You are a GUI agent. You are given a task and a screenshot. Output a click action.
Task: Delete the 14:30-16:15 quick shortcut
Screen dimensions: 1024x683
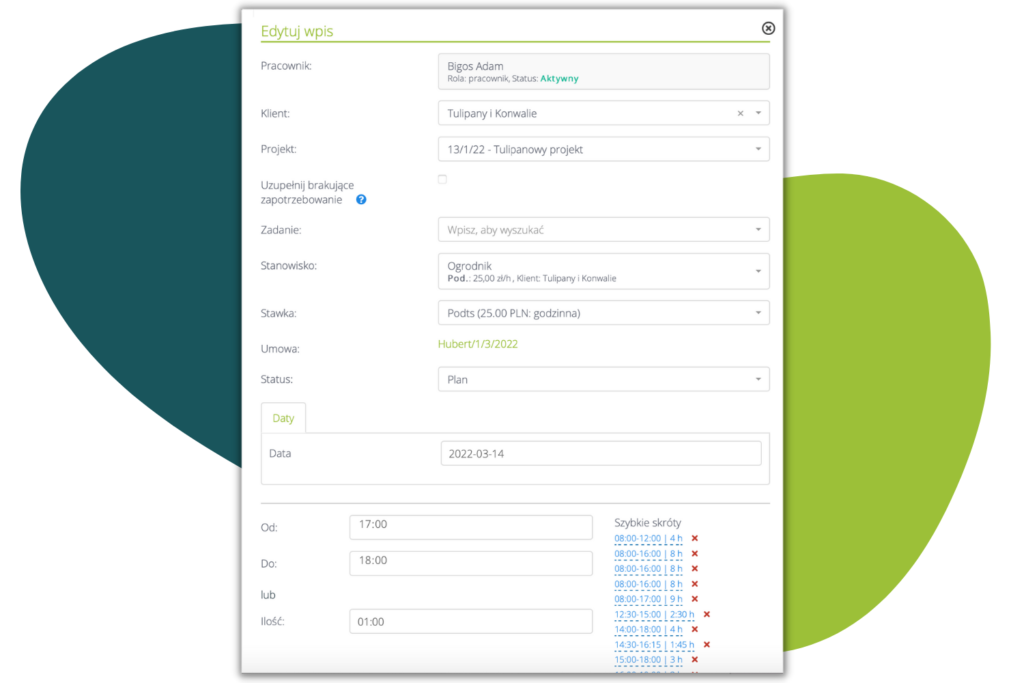(706, 645)
